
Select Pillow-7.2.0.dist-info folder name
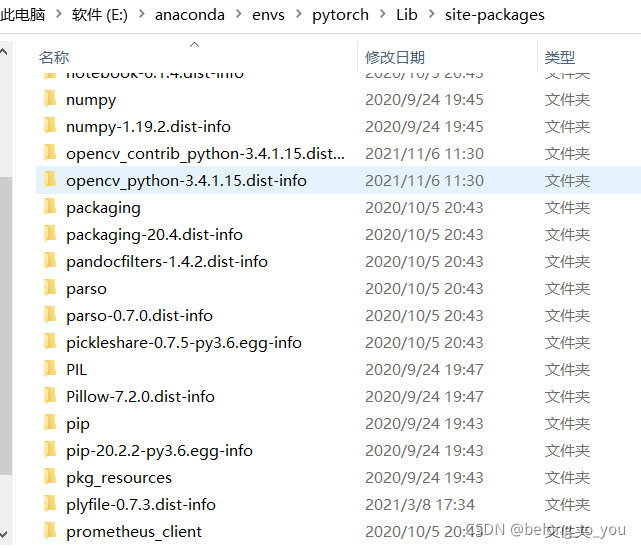(x=141, y=396)
